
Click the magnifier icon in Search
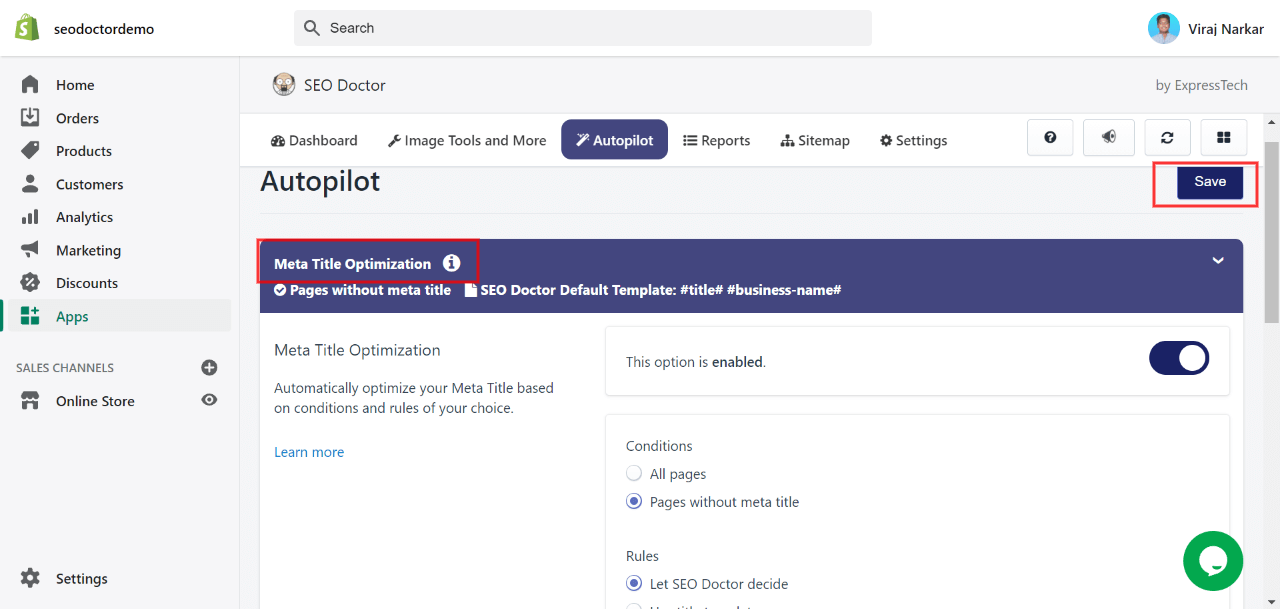[x=312, y=28]
